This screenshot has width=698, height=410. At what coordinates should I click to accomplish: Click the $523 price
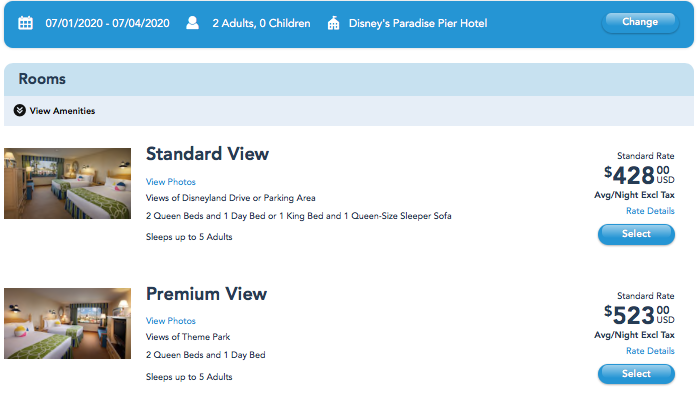click(x=639, y=315)
